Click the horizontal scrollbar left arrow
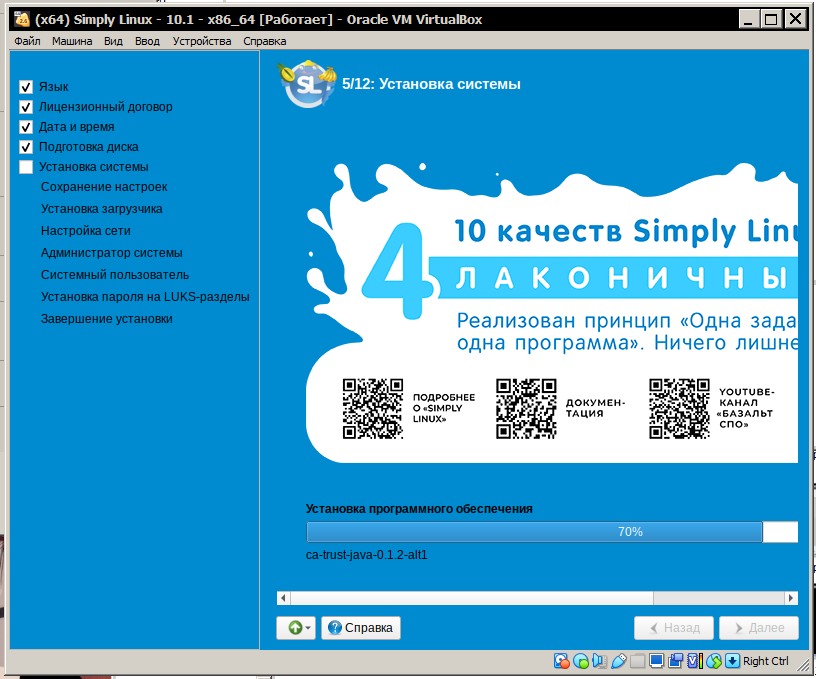 (x=283, y=598)
